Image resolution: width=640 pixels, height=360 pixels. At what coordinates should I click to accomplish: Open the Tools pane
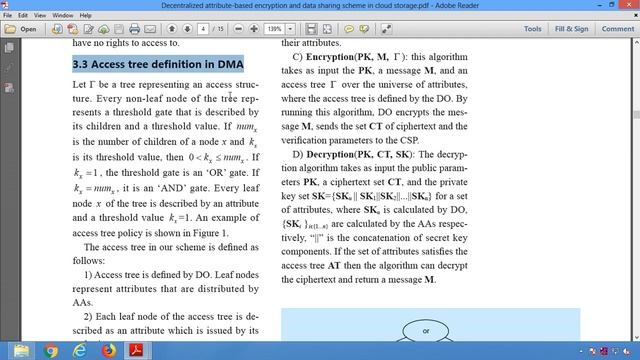point(533,29)
